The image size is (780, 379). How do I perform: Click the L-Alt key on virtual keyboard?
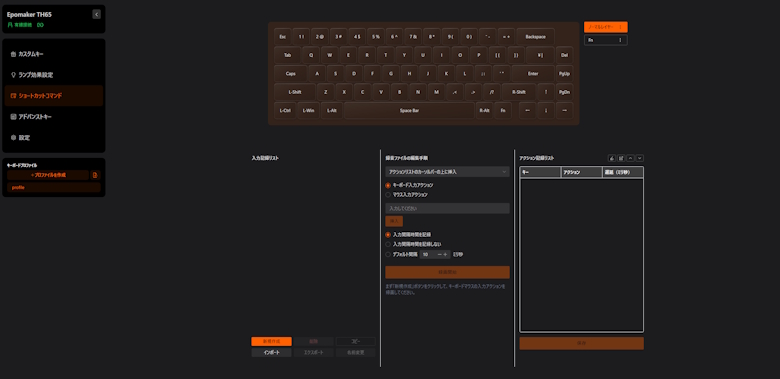[x=331, y=110]
